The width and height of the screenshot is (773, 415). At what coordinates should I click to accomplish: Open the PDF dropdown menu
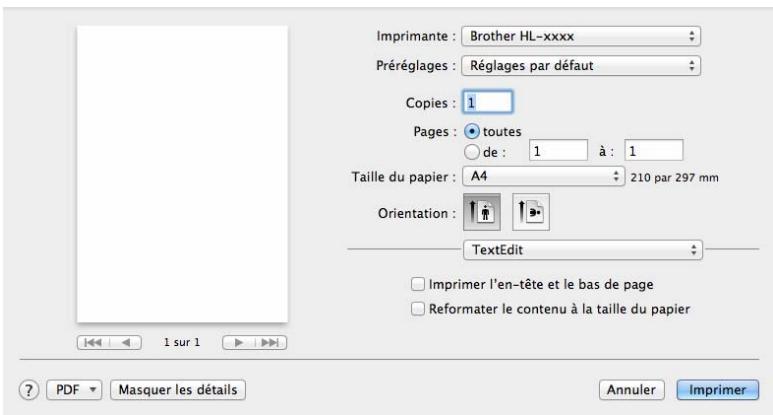(74, 390)
